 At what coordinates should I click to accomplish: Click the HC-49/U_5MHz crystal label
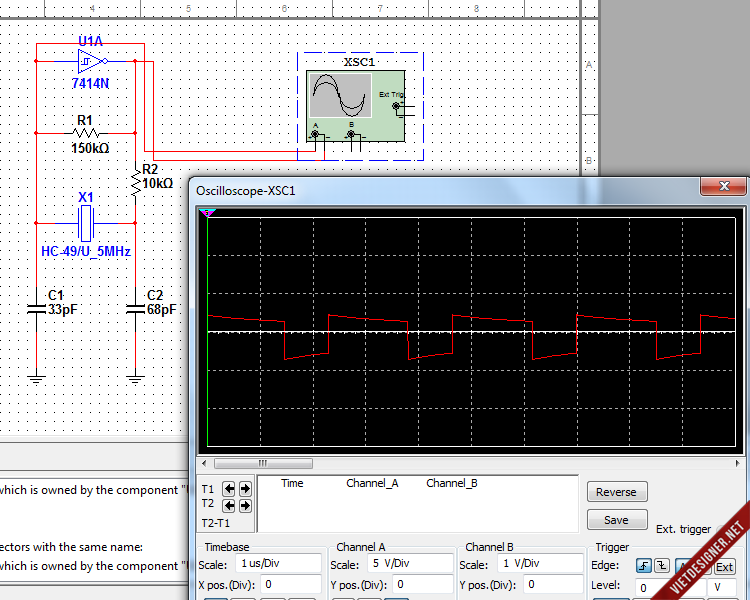pos(86,251)
